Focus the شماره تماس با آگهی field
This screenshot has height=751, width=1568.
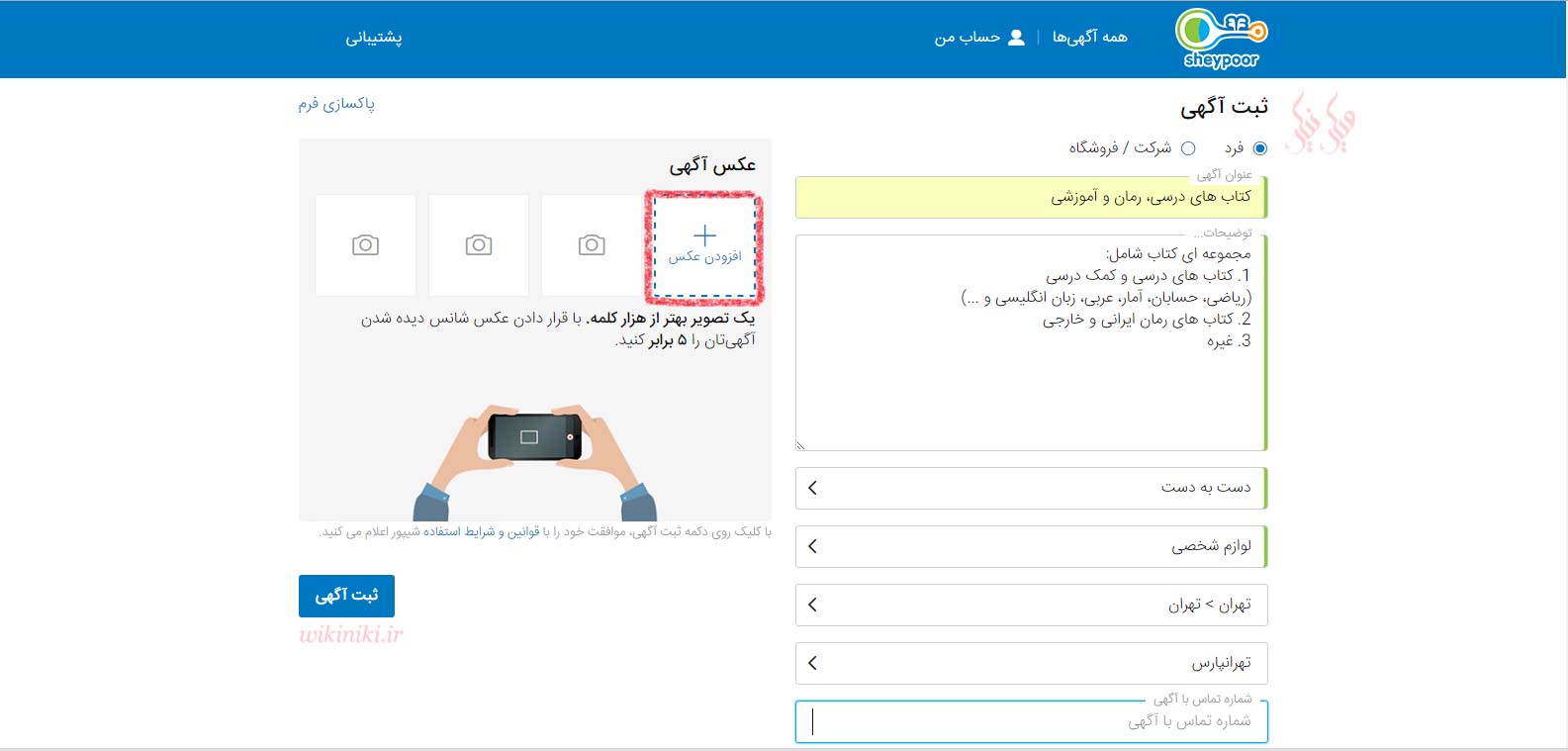tap(1030, 721)
